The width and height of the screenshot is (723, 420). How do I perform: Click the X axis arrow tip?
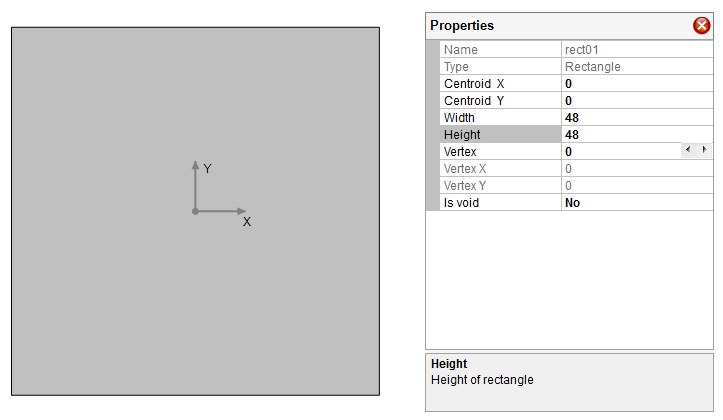[x=242, y=211]
